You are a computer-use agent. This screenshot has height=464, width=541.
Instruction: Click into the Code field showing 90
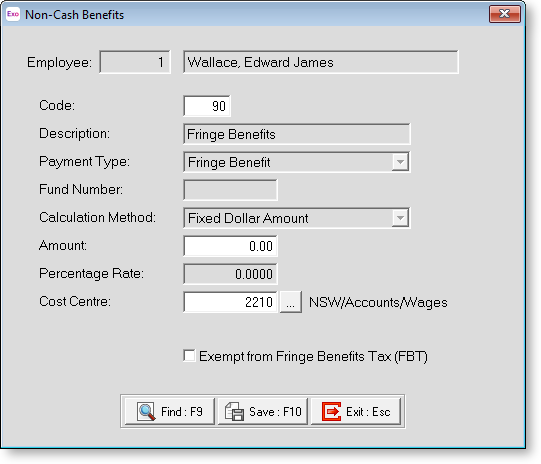(x=207, y=106)
